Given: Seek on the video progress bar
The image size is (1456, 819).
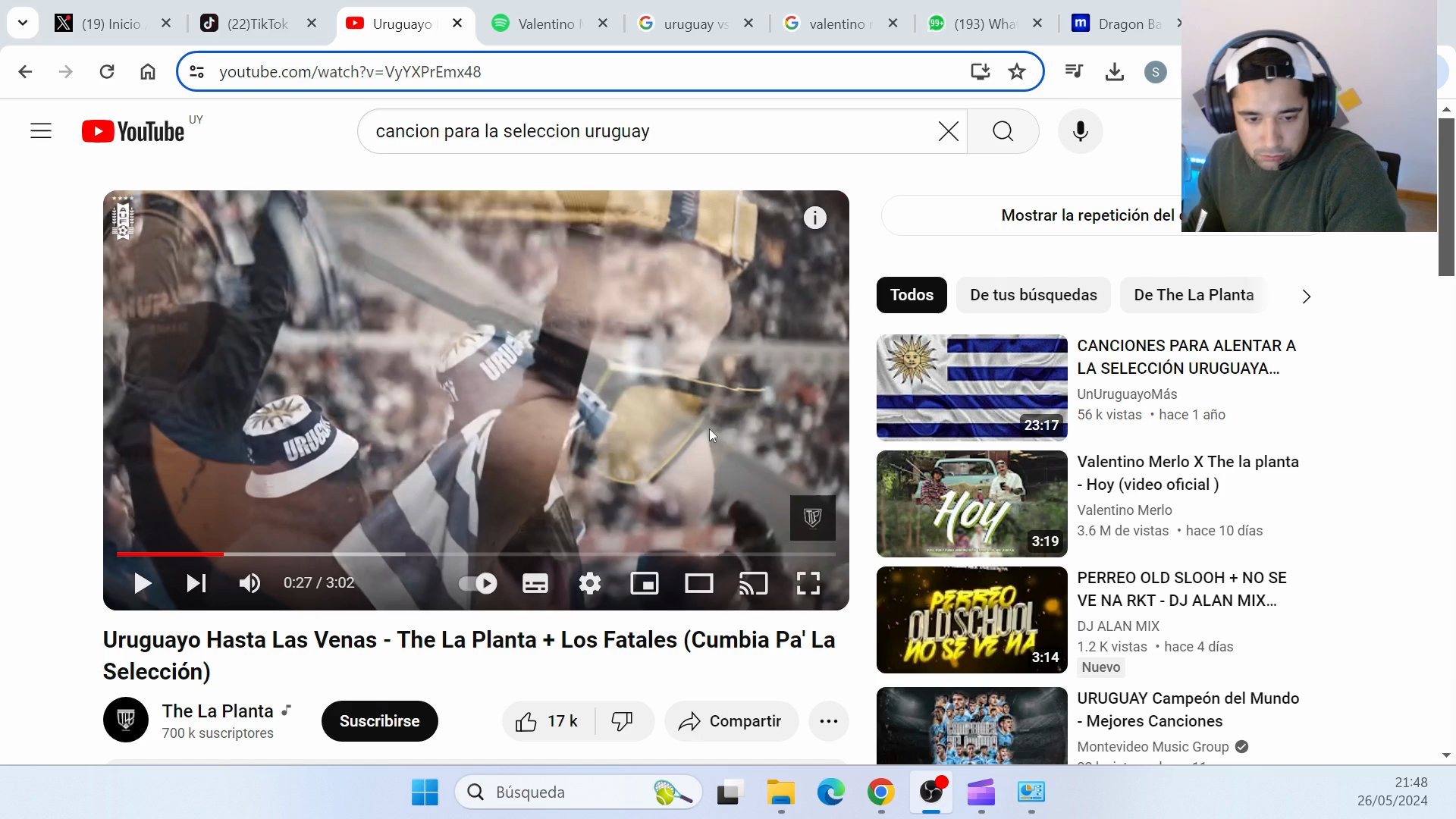Looking at the screenshot, I should coord(476,554).
